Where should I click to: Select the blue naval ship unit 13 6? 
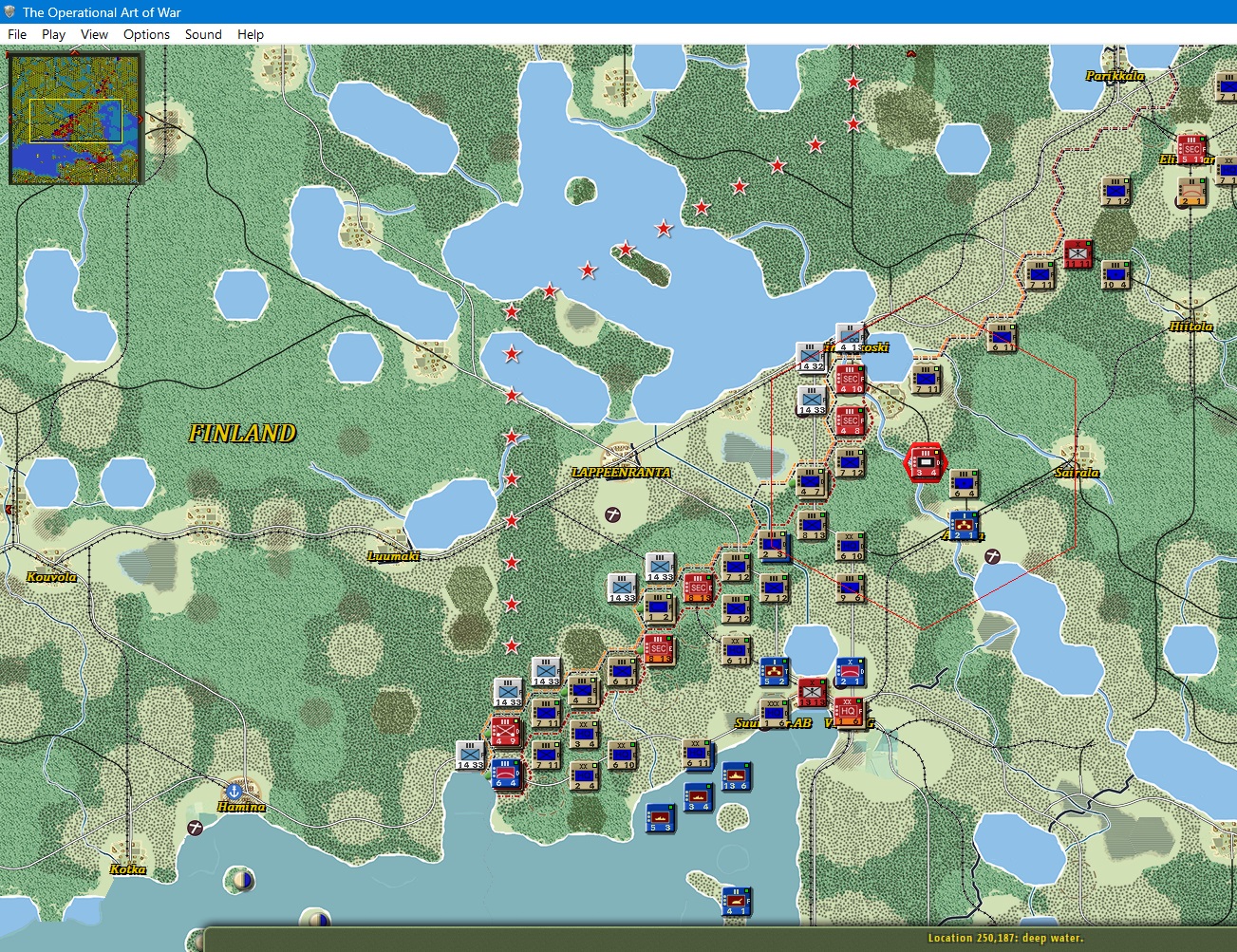[x=736, y=776]
